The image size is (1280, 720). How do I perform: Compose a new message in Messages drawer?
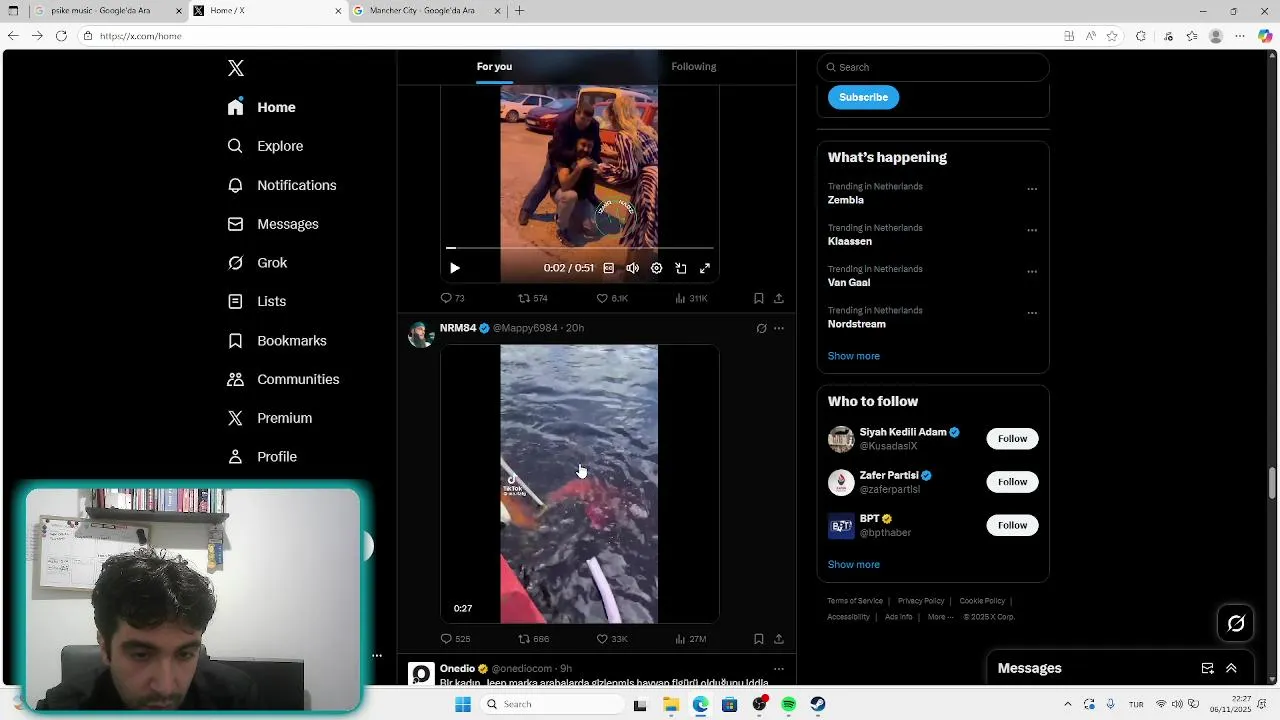pyautogui.click(x=1207, y=669)
